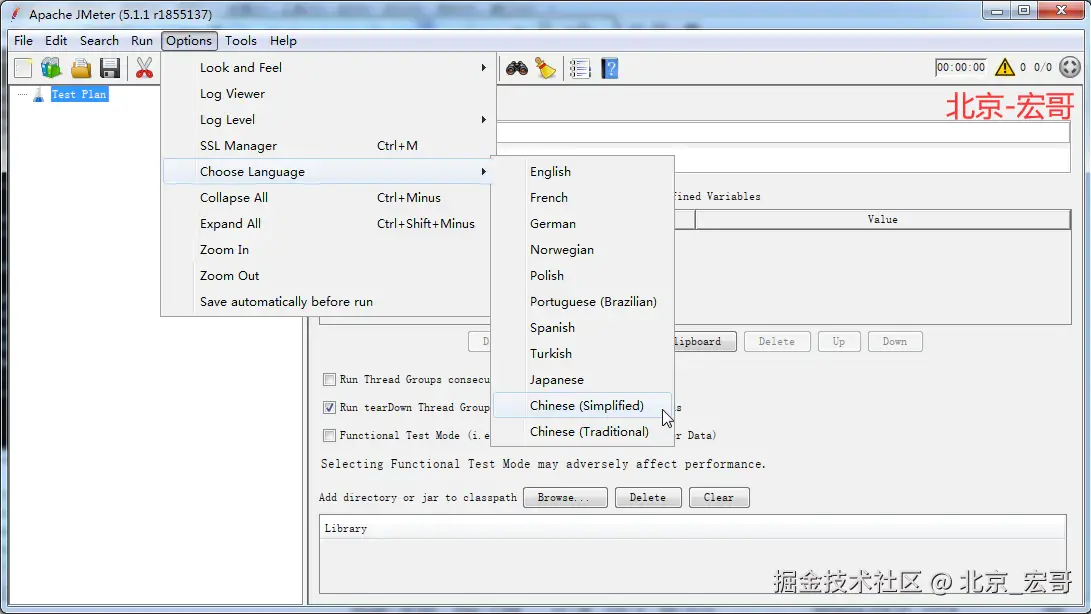Click the Search binoculars icon

coord(517,68)
